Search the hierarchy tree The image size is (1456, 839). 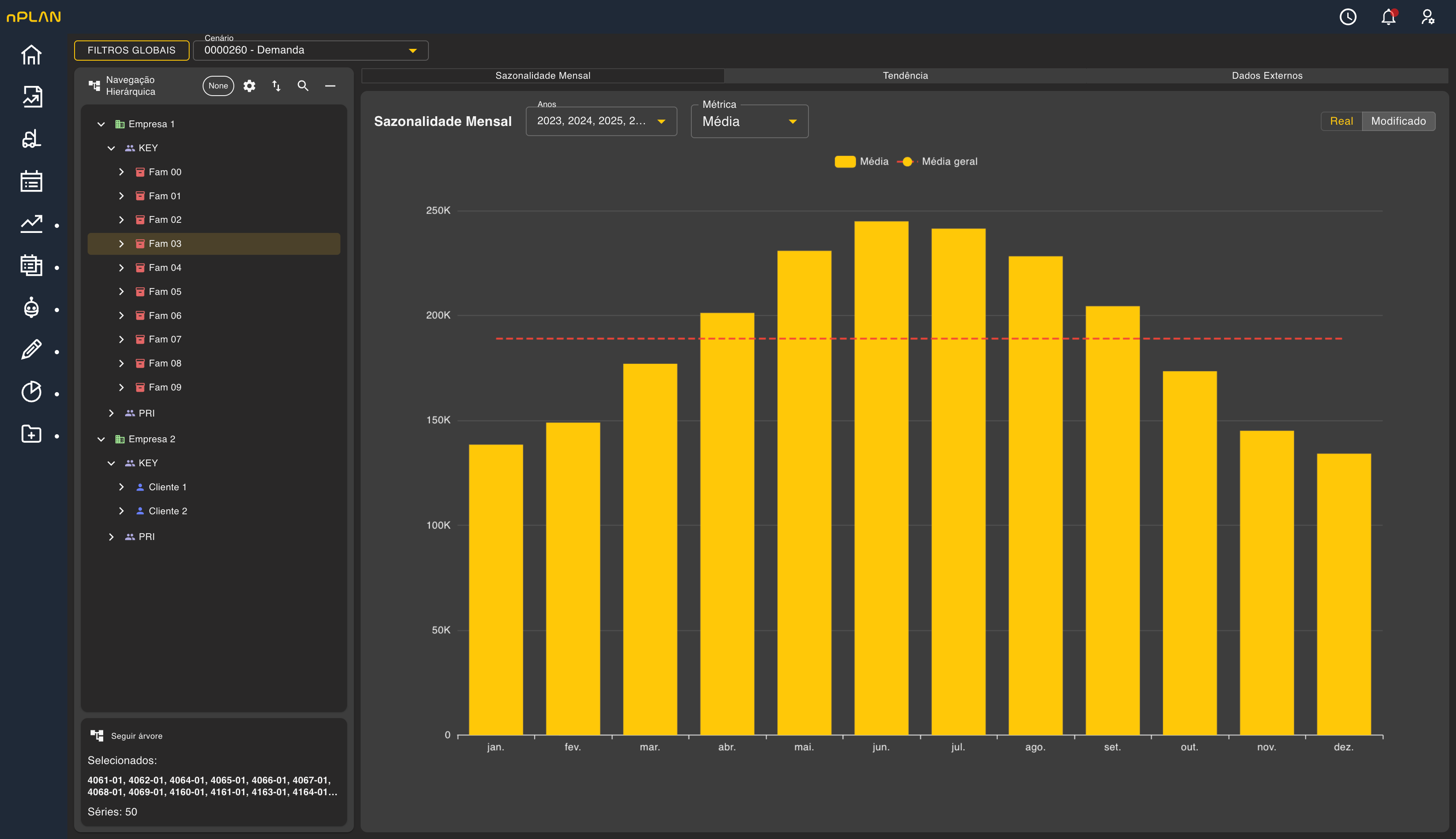point(302,86)
